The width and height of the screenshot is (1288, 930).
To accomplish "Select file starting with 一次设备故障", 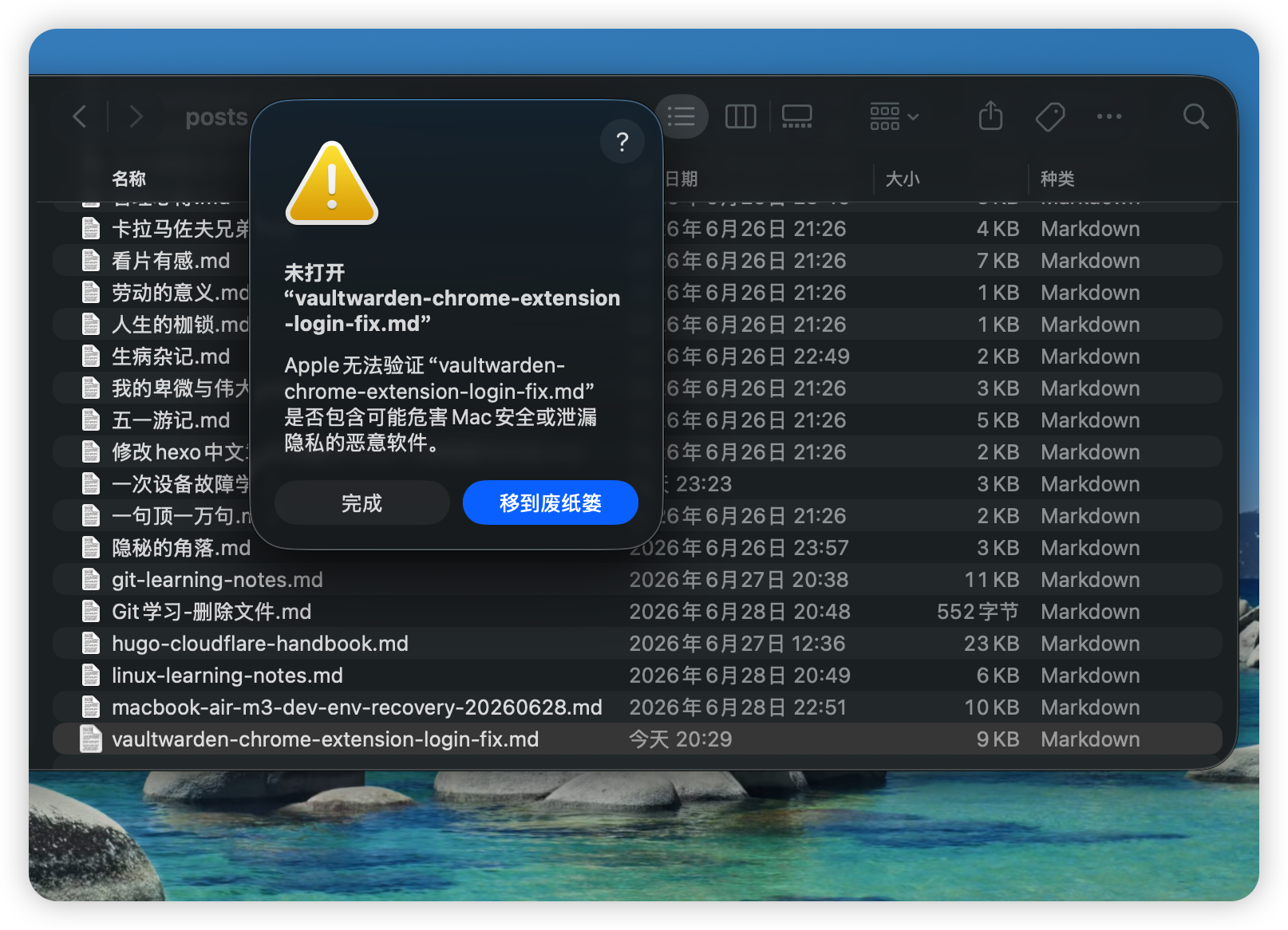I will point(180,484).
